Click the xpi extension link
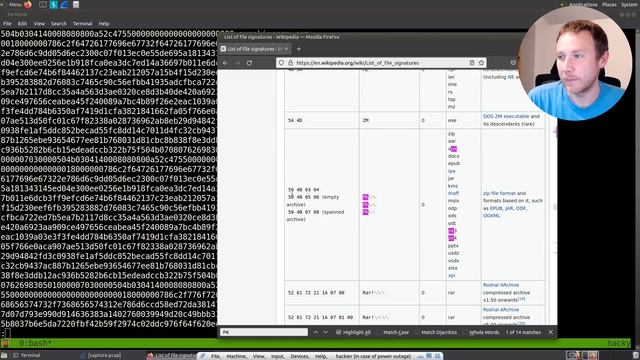Image resolution: width=640 pixels, height=360 pixels. click(x=451, y=276)
